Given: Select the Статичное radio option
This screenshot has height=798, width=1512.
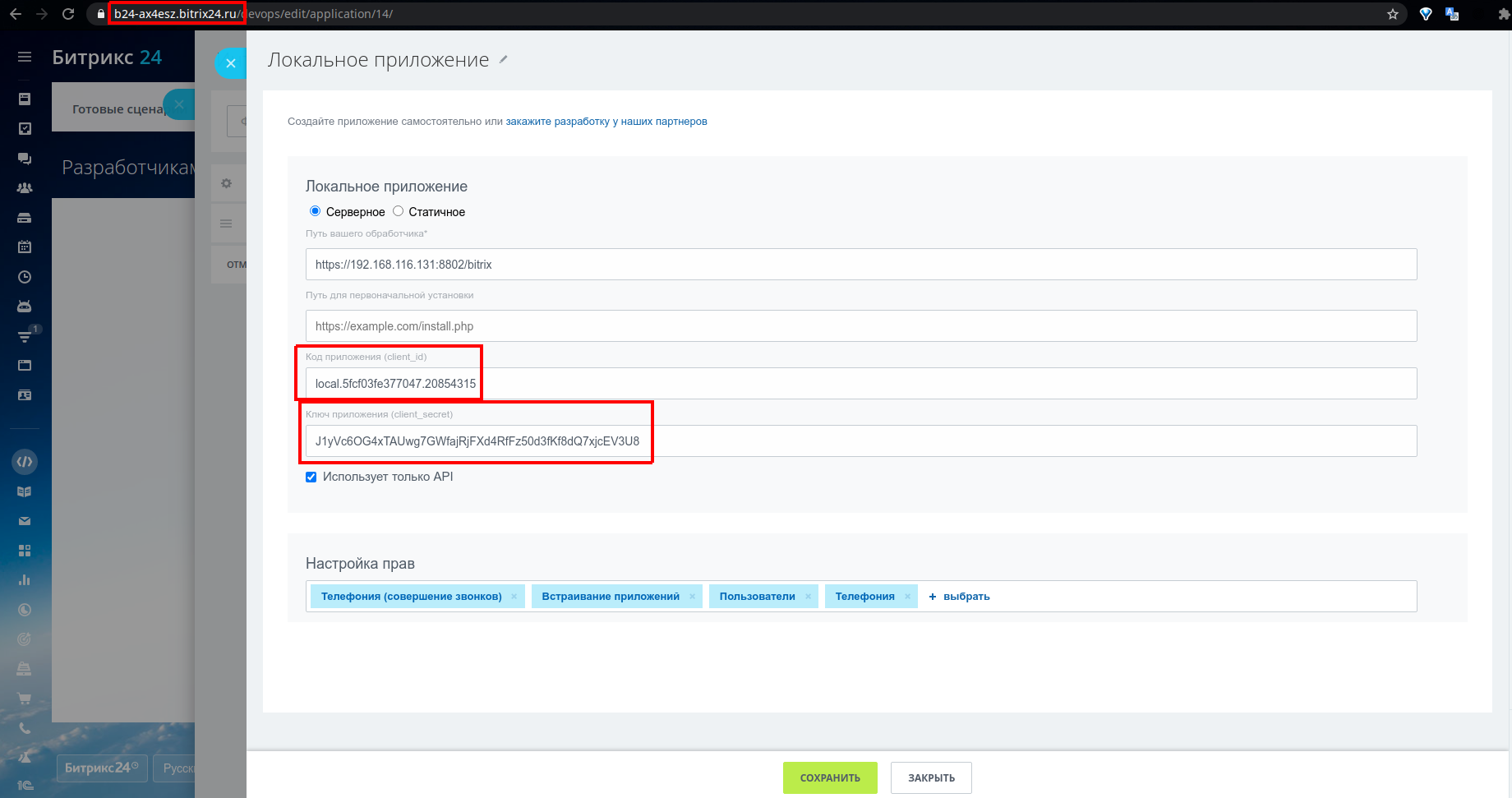Looking at the screenshot, I should click(398, 211).
